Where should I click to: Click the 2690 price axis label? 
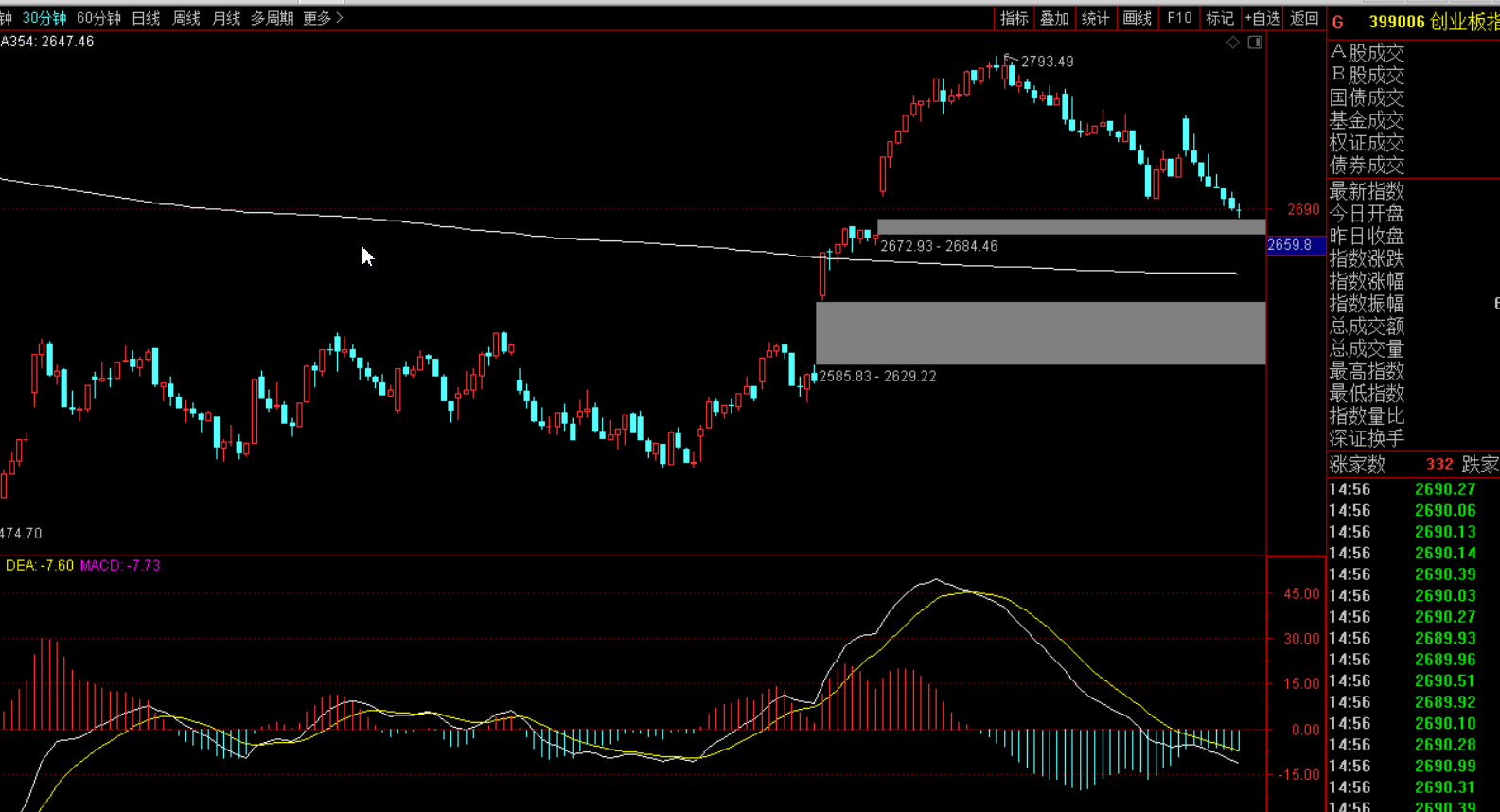[x=1303, y=209]
